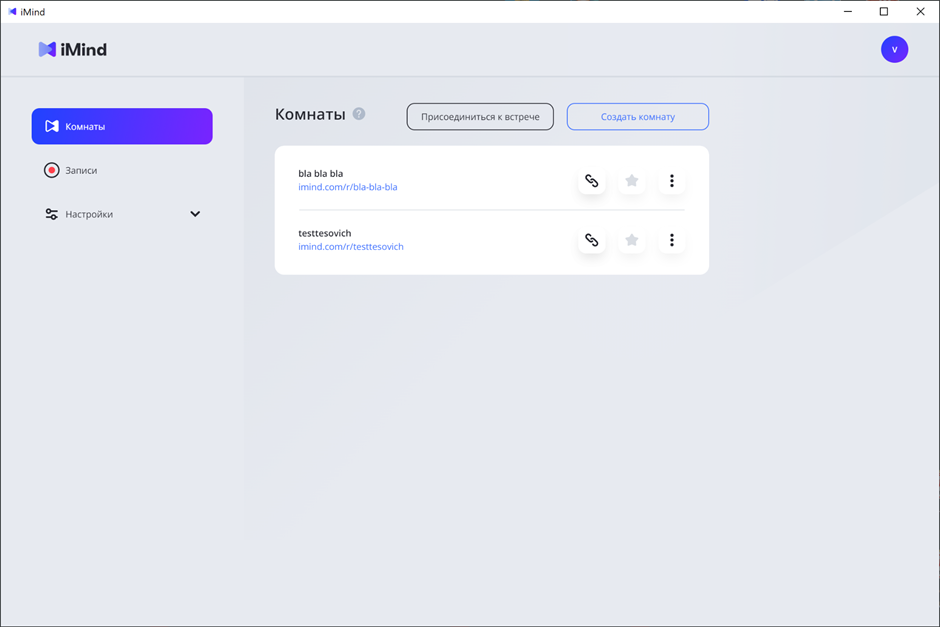Maximize the iMind window
Viewport: 940px width, 627px height.
coord(884,11)
